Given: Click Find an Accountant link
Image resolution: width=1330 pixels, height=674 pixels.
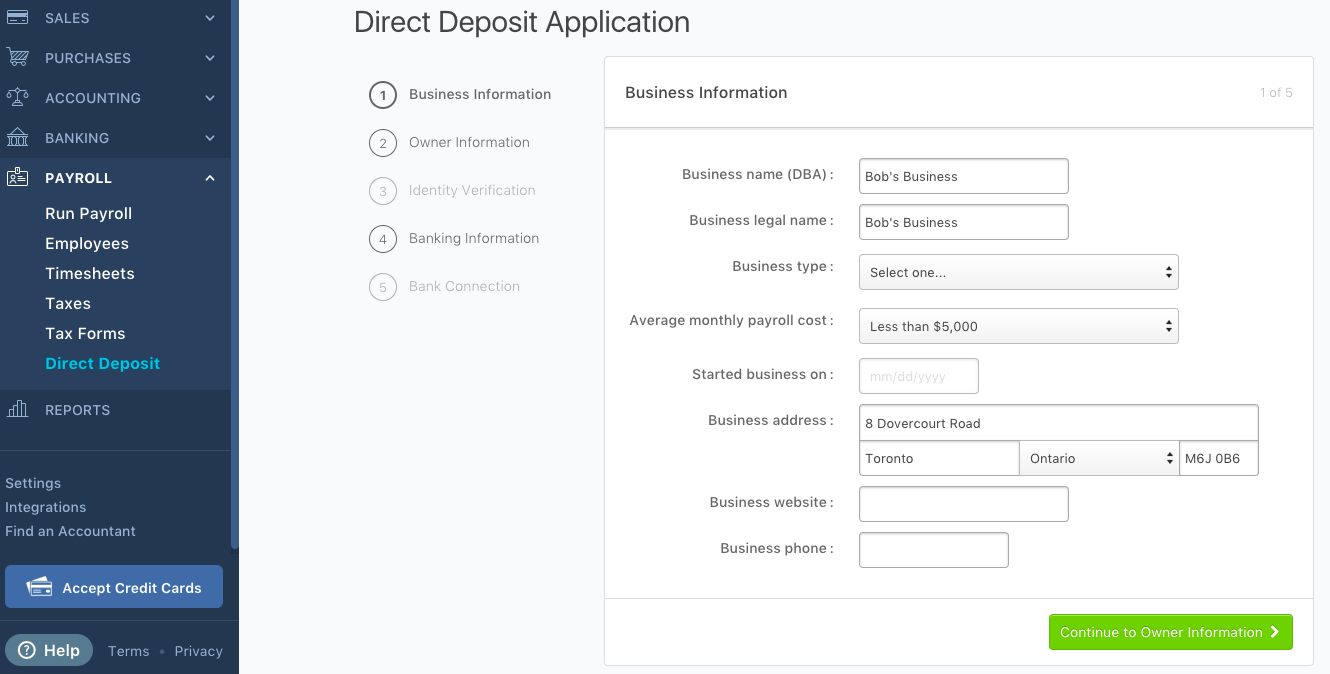Looking at the screenshot, I should tap(70, 531).
